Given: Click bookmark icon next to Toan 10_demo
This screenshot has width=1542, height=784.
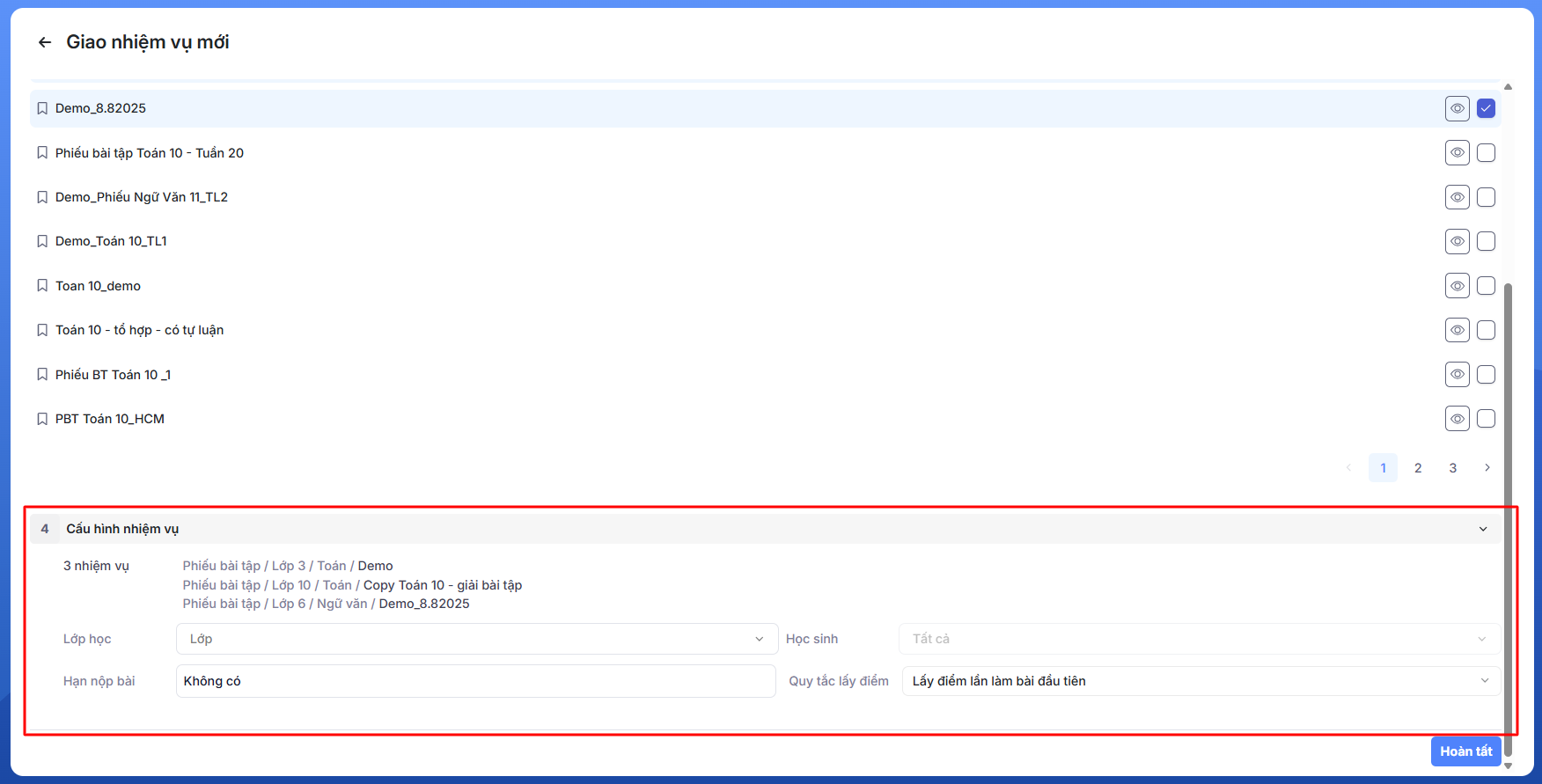Looking at the screenshot, I should (x=42, y=286).
